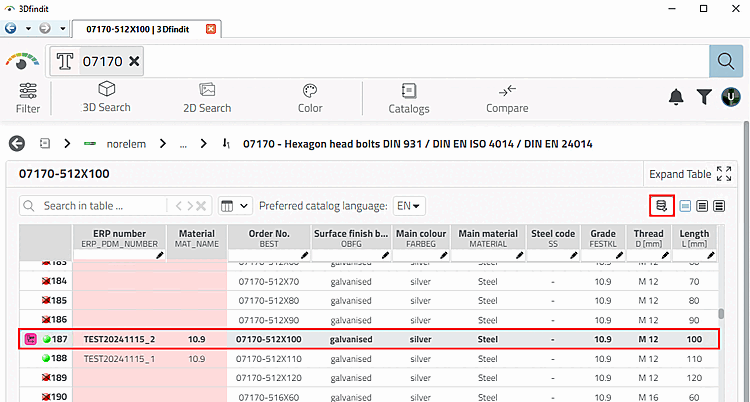750x402 pixels.
Task: Click Expand Table button
Action: click(690, 174)
